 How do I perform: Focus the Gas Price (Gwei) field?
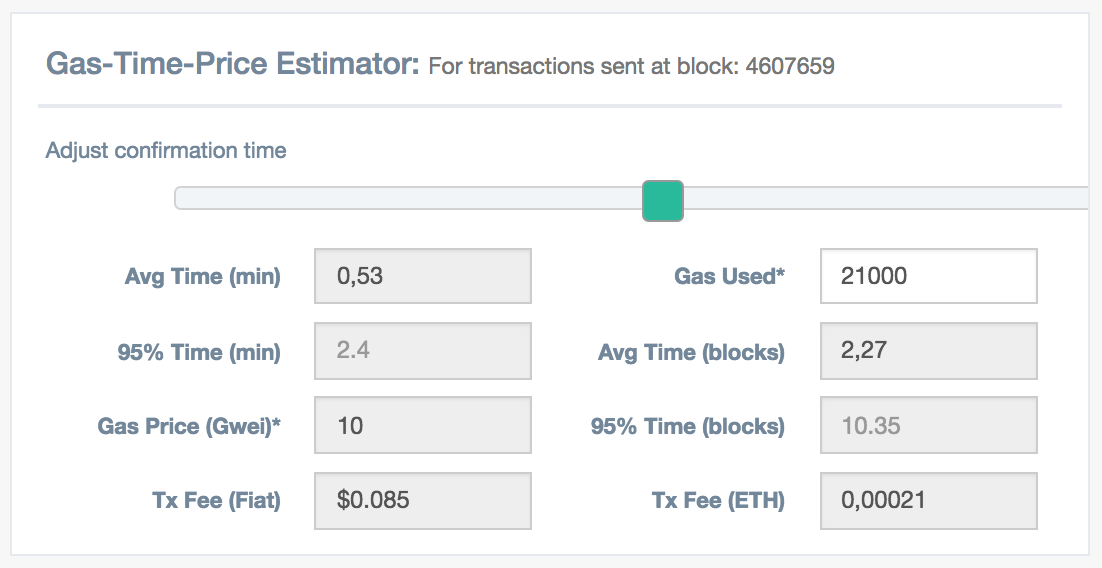point(422,426)
